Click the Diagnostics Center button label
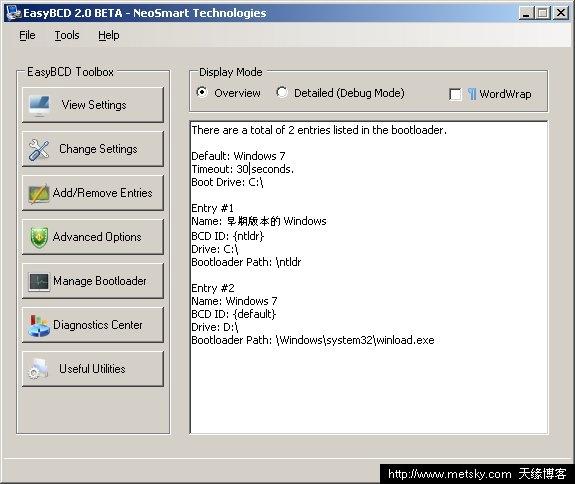 (x=98, y=325)
